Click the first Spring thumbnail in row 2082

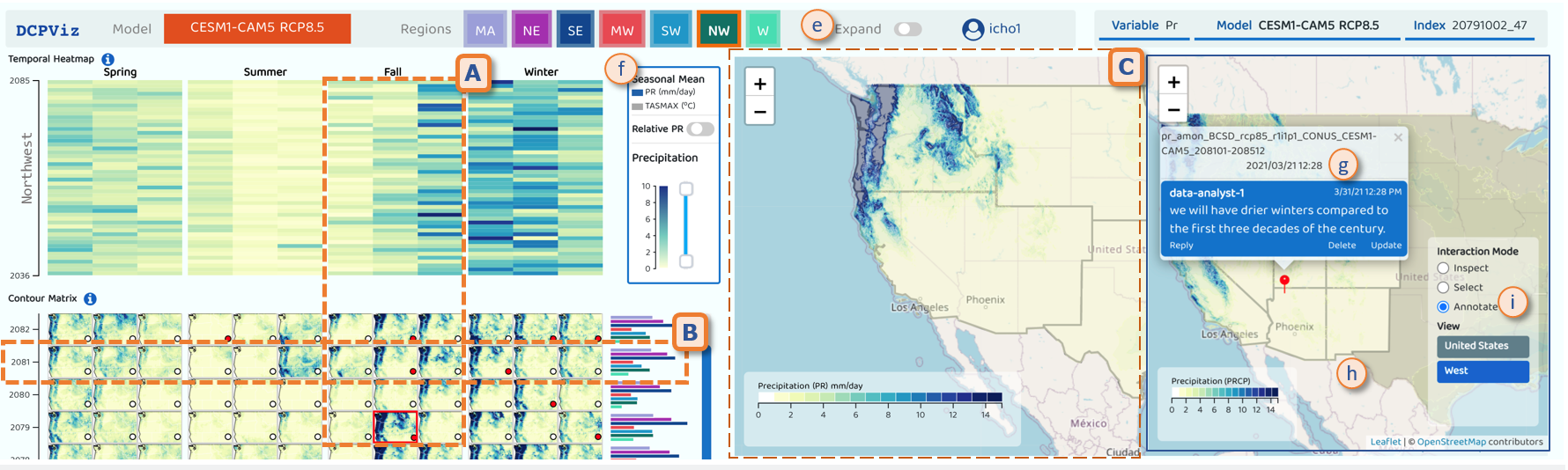pos(70,329)
